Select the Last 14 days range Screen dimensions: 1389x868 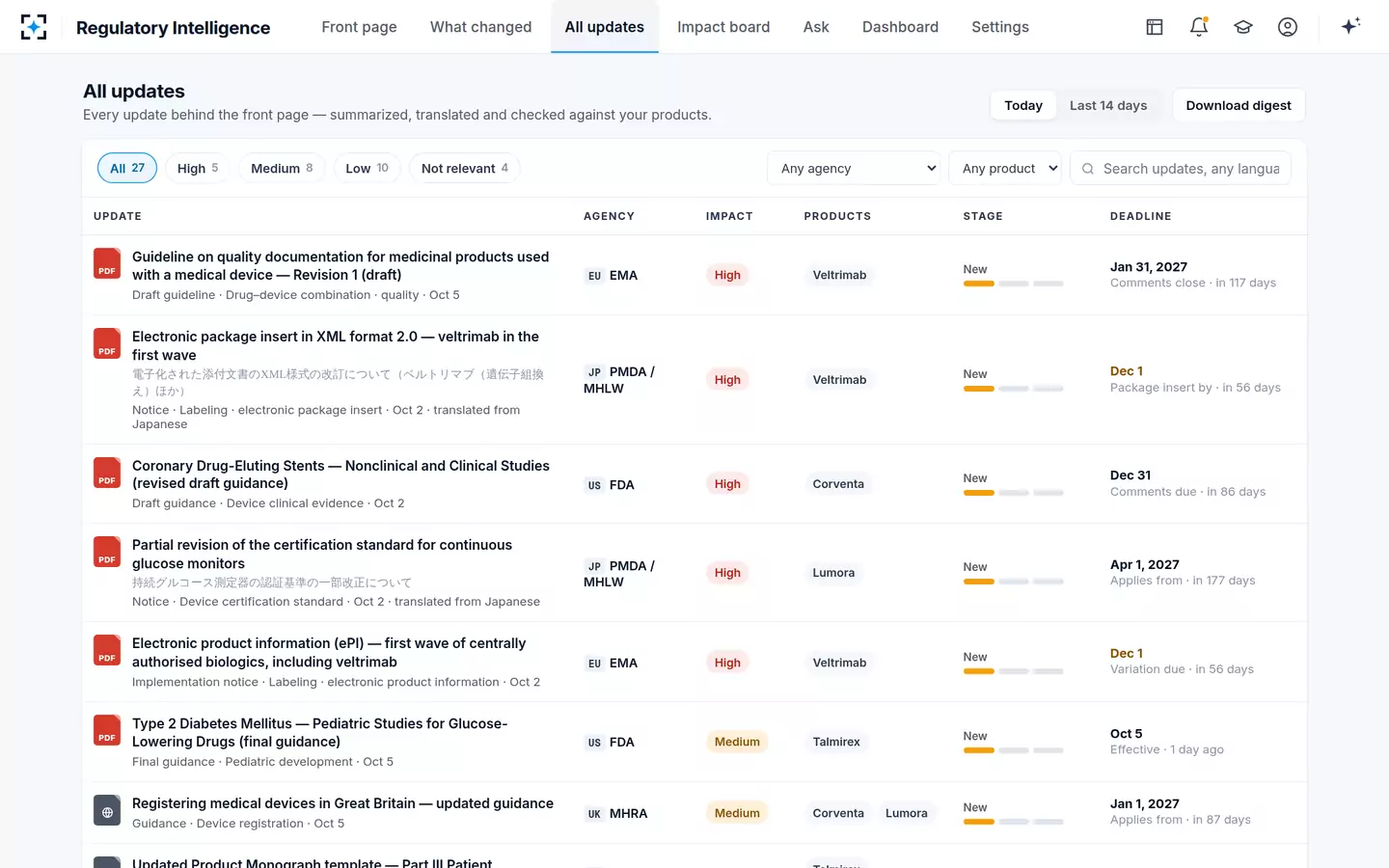pyautogui.click(x=1108, y=105)
